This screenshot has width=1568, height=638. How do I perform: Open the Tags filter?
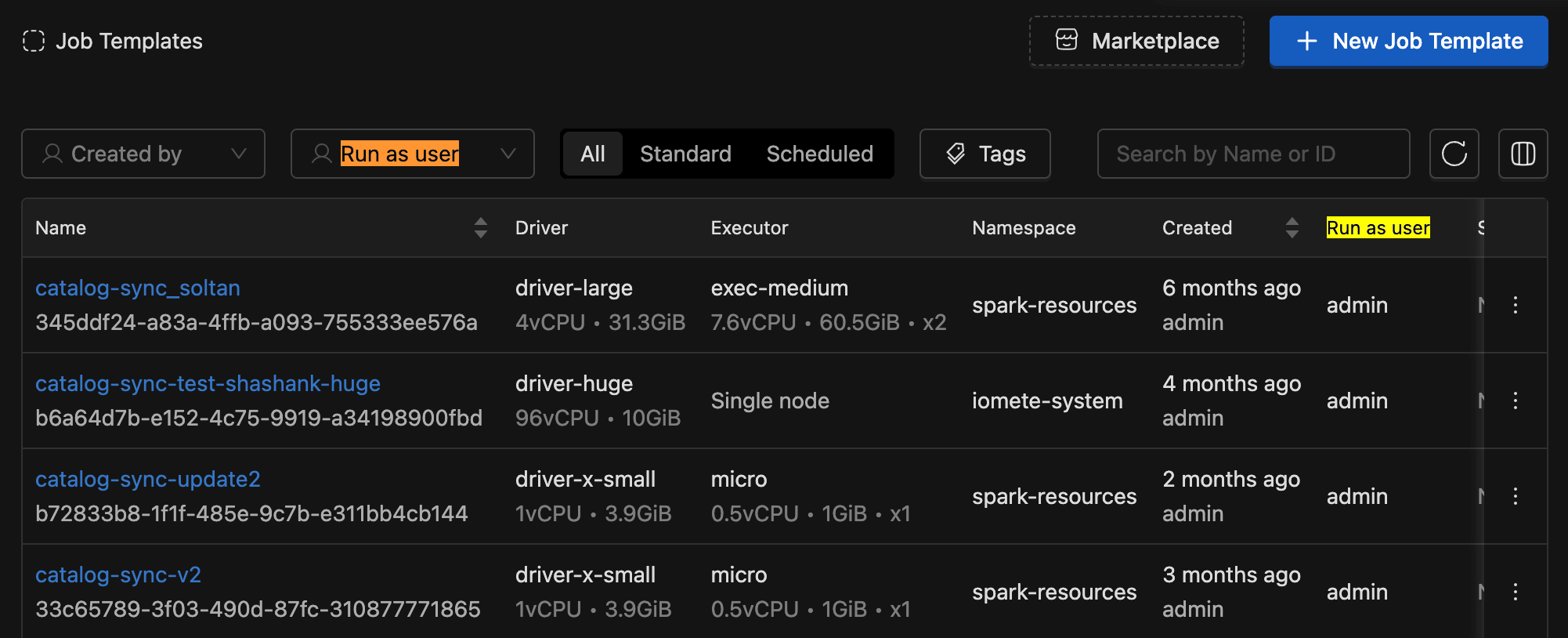985,154
